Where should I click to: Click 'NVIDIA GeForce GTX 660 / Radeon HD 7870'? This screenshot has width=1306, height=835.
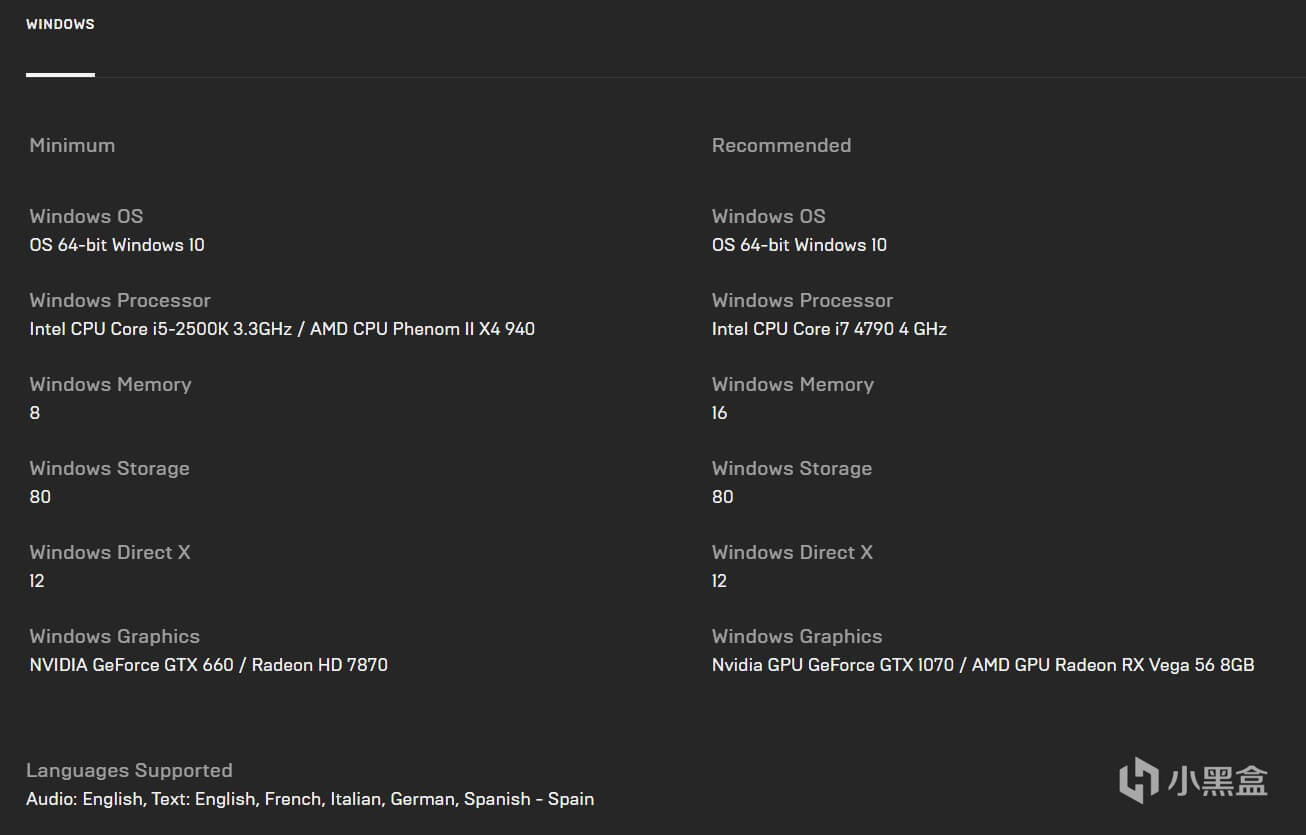(x=209, y=665)
